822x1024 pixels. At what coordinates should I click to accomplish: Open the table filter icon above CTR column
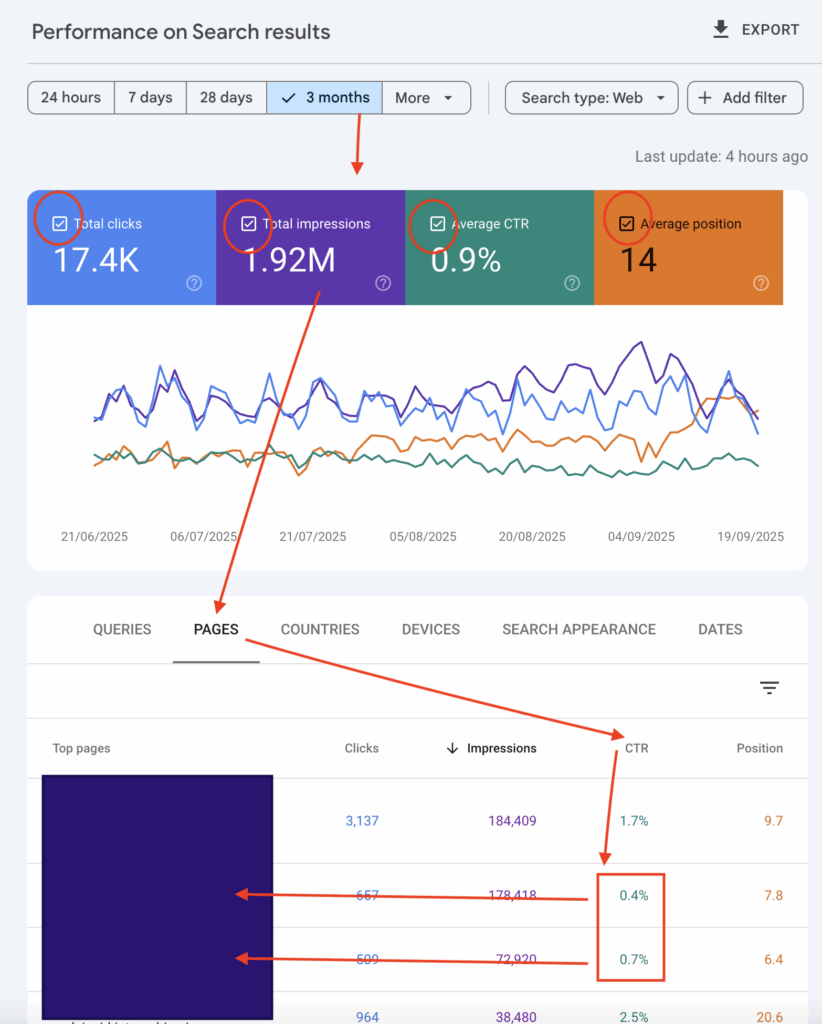point(768,688)
